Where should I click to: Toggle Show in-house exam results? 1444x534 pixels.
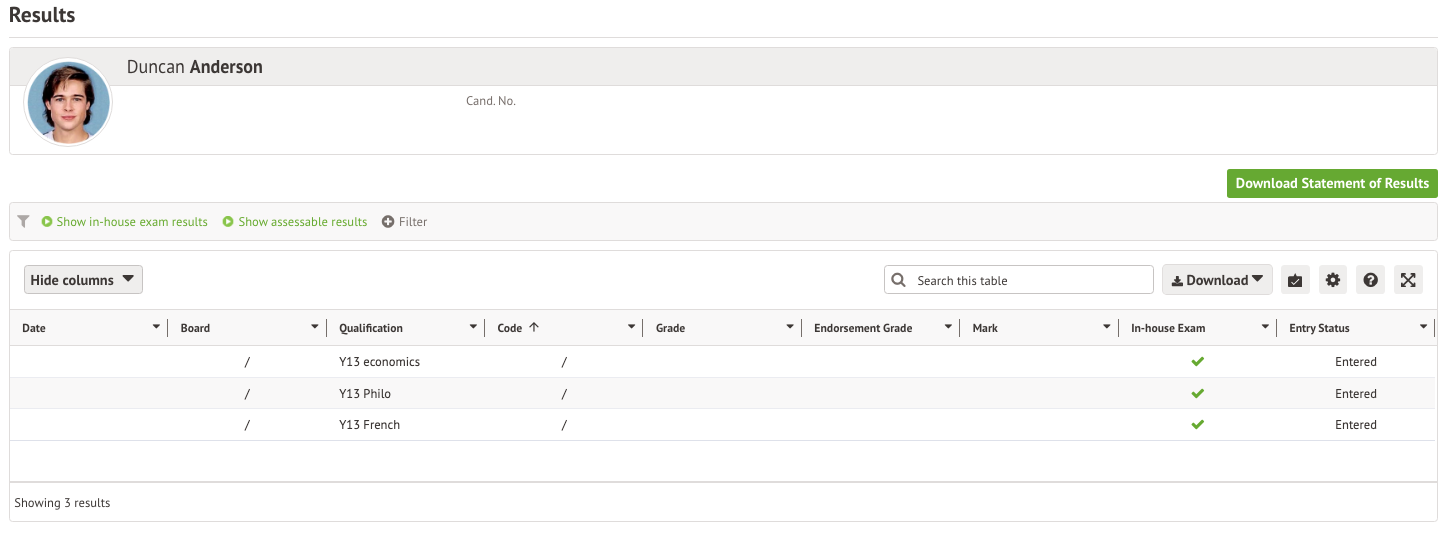[x=125, y=222]
